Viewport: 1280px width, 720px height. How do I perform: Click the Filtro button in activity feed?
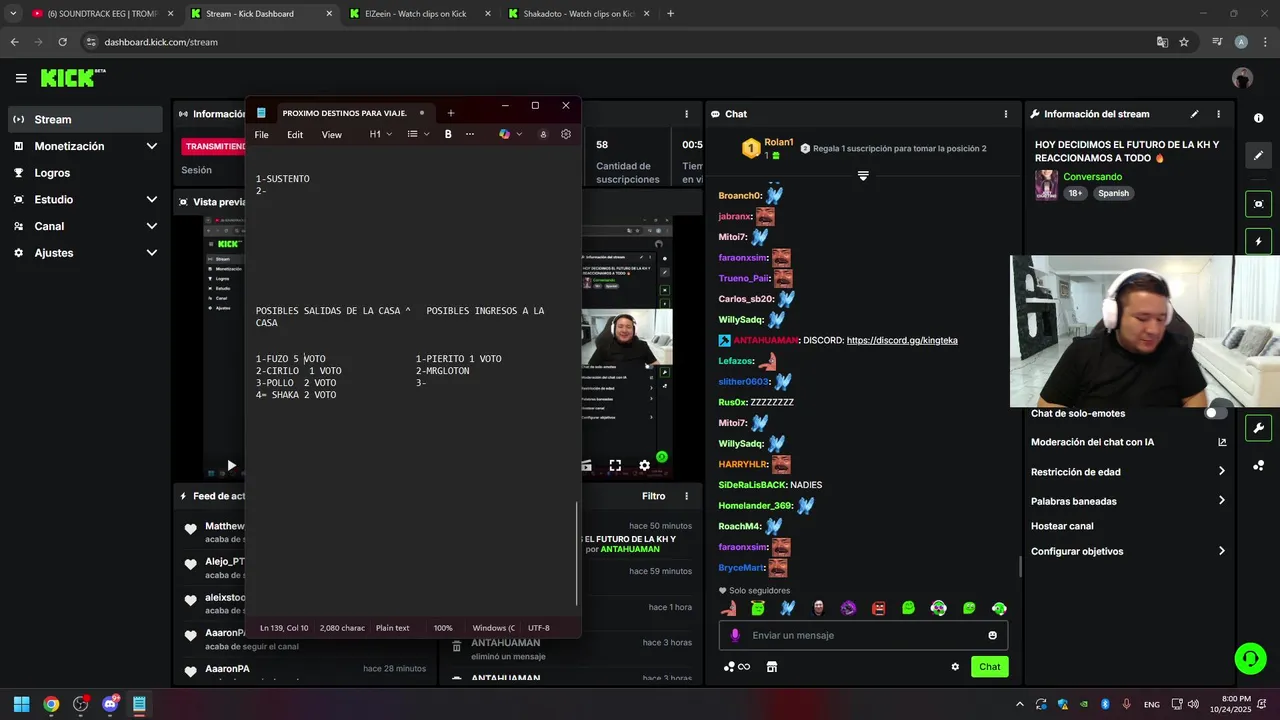(x=653, y=496)
